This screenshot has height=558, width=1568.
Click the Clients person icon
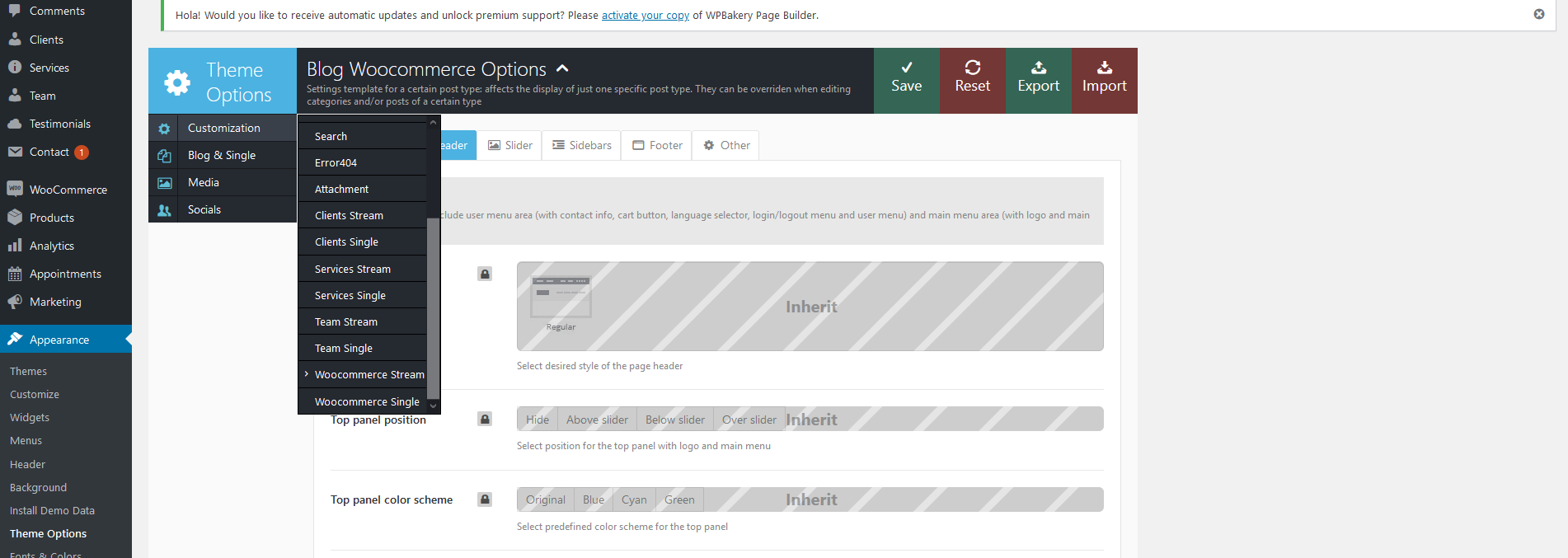point(15,40)
